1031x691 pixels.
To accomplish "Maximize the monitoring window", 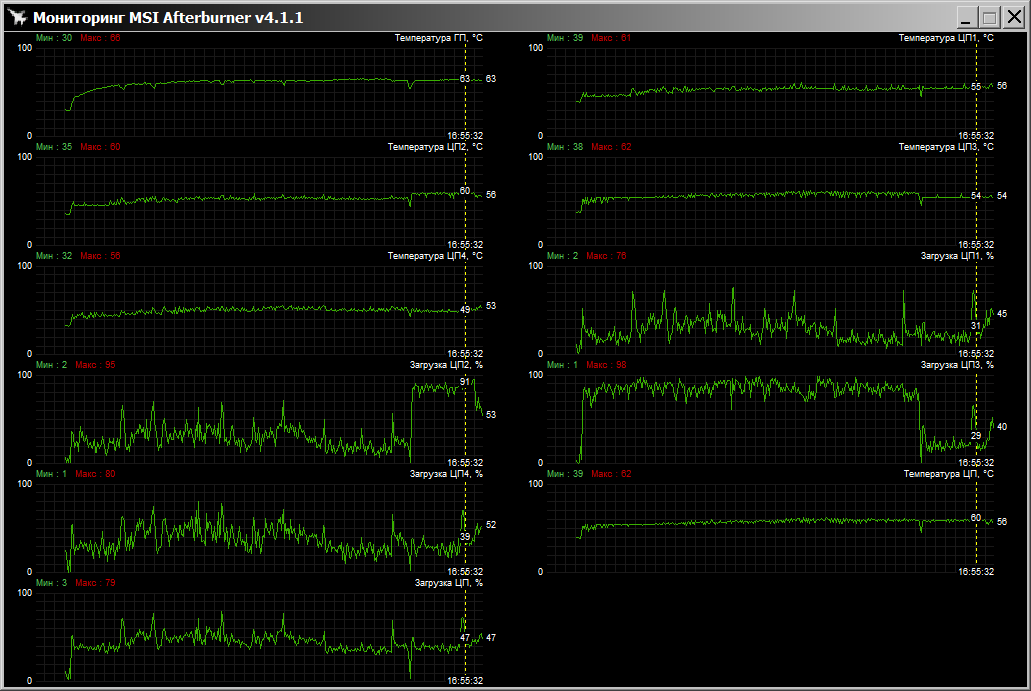I will (x=989, y=17).
